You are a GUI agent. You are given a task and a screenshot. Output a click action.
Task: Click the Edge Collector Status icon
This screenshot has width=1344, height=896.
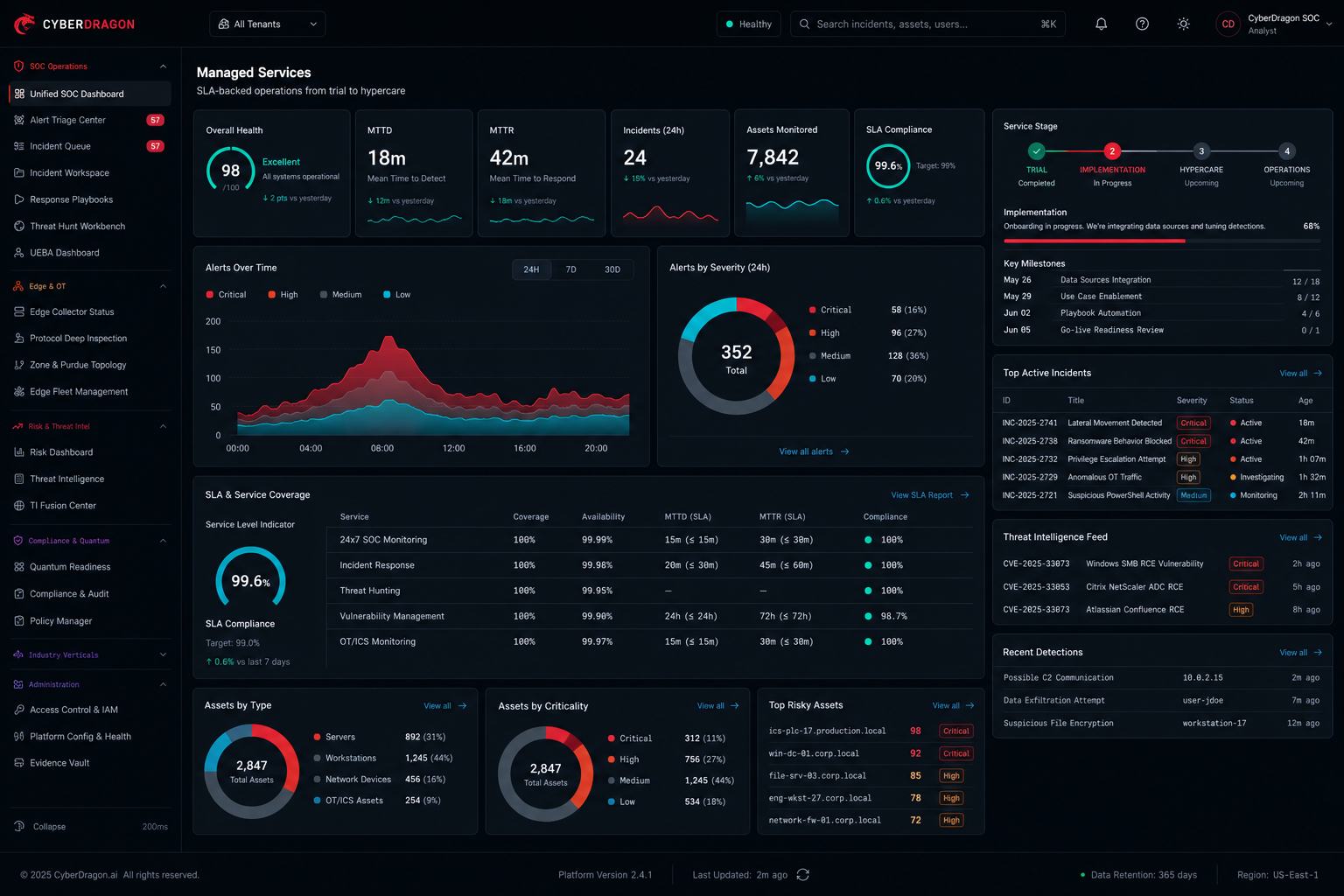[x=19, y=311]
